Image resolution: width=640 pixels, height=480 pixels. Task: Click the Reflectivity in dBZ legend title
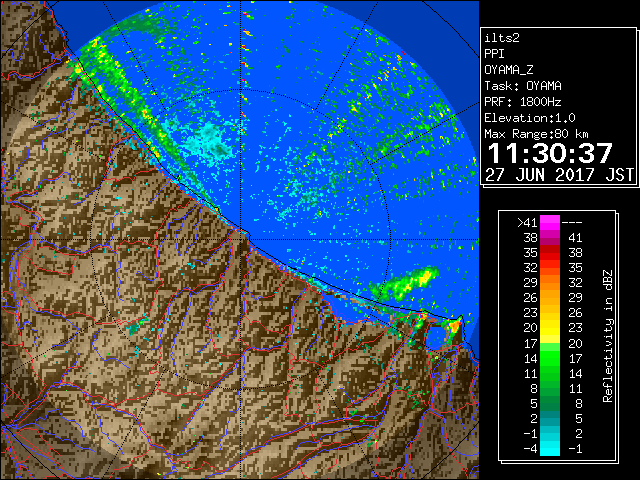608,336
